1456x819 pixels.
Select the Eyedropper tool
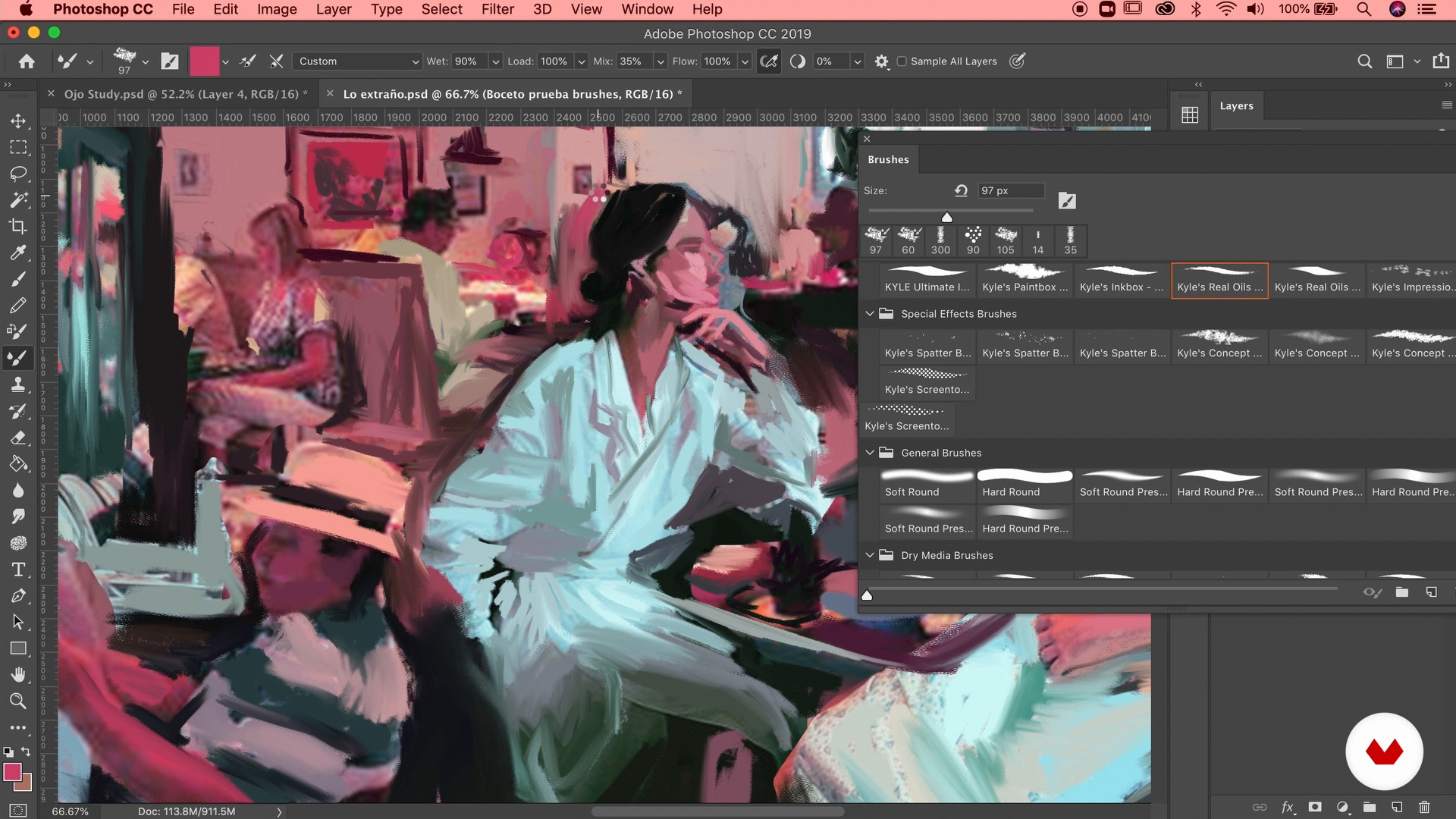coord(18,253)
